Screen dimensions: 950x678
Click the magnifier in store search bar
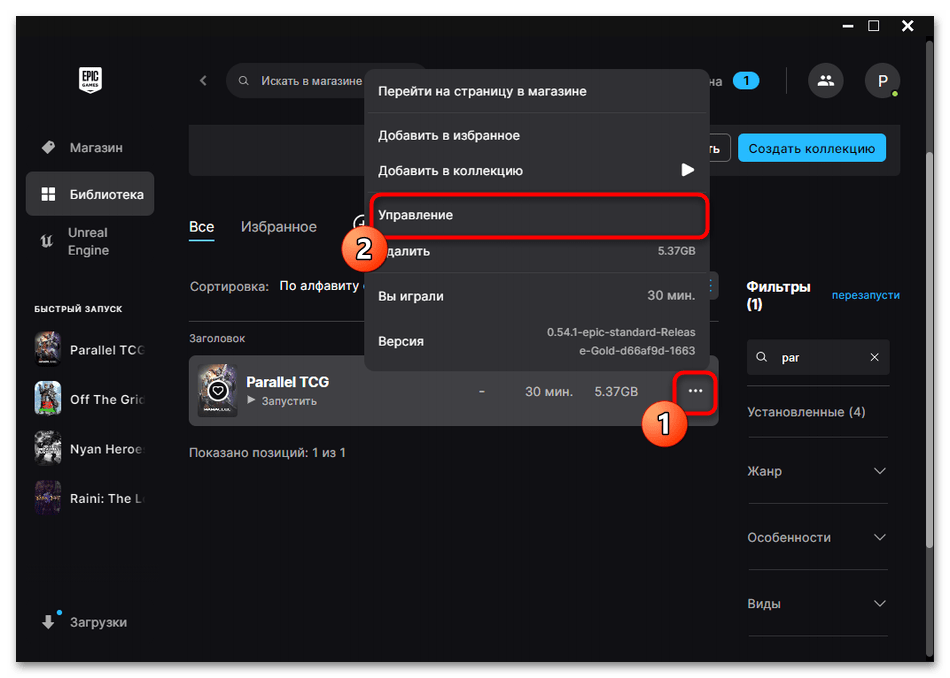[244, 81]
